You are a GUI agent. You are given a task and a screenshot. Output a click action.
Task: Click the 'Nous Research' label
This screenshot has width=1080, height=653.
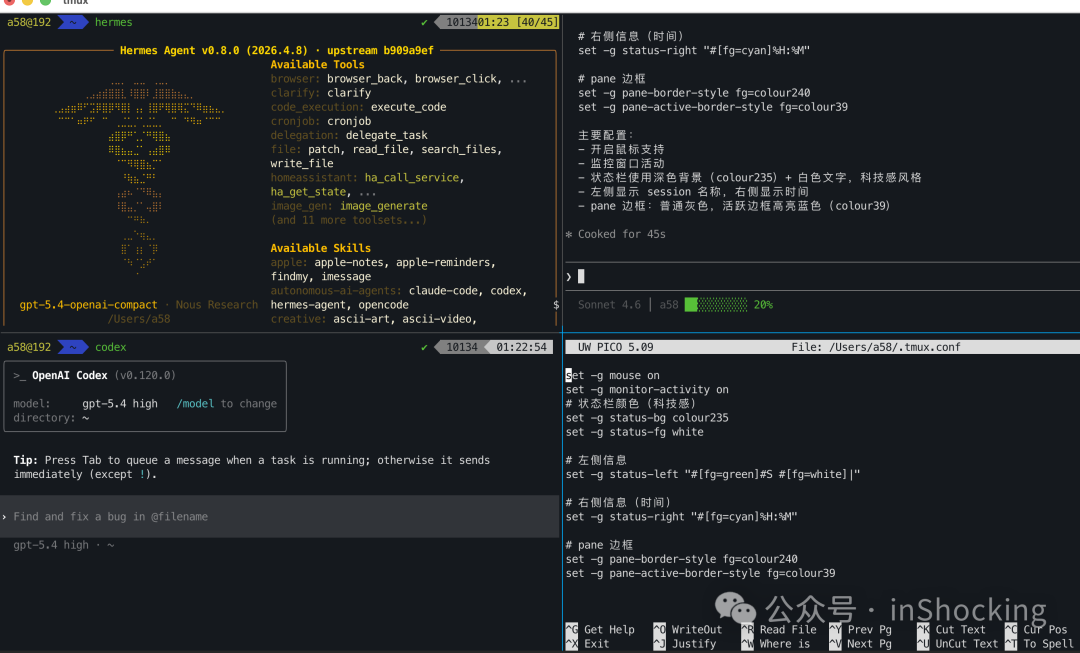(217, 304)
